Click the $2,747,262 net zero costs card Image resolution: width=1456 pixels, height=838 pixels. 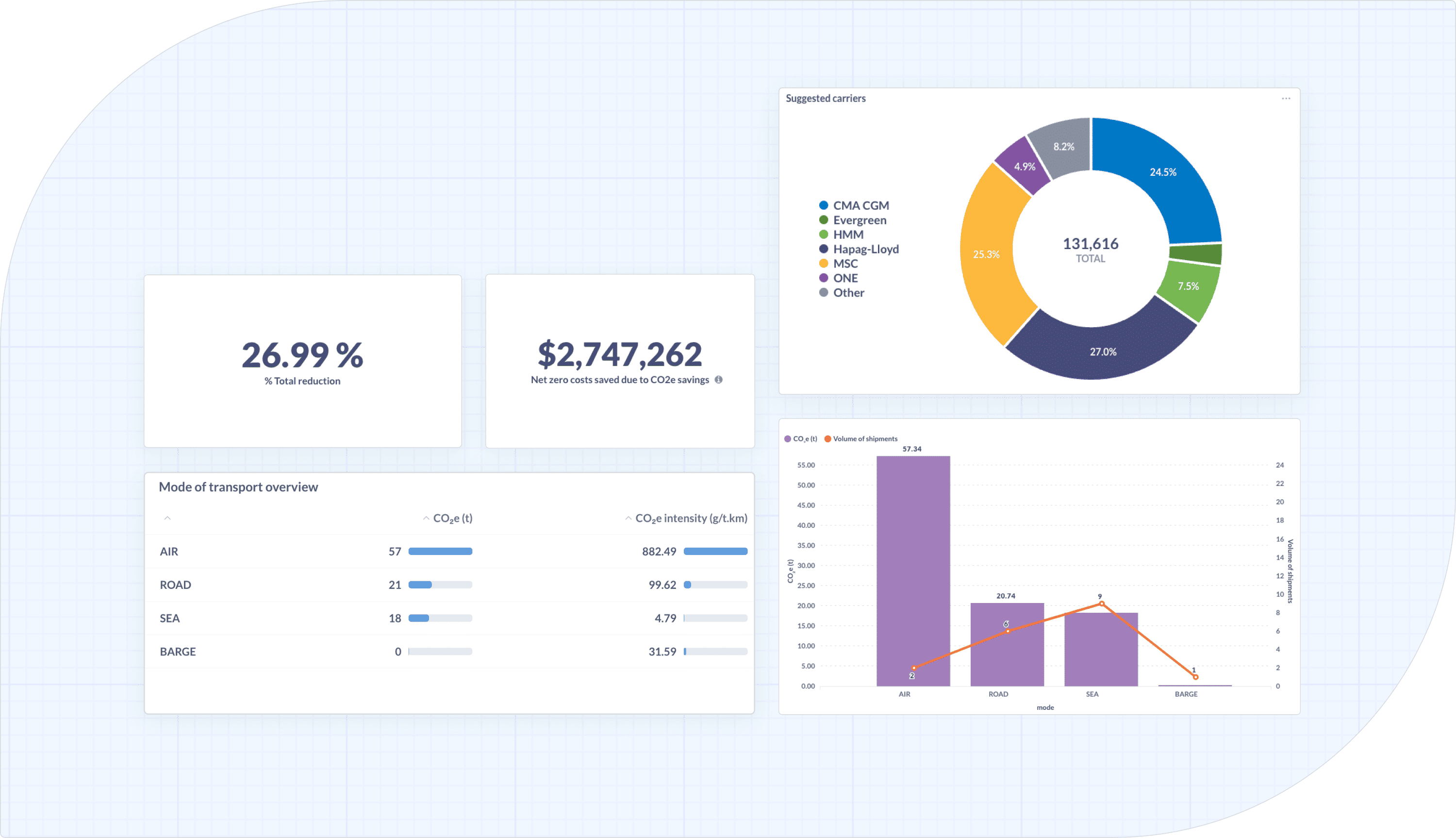[620, 361]
